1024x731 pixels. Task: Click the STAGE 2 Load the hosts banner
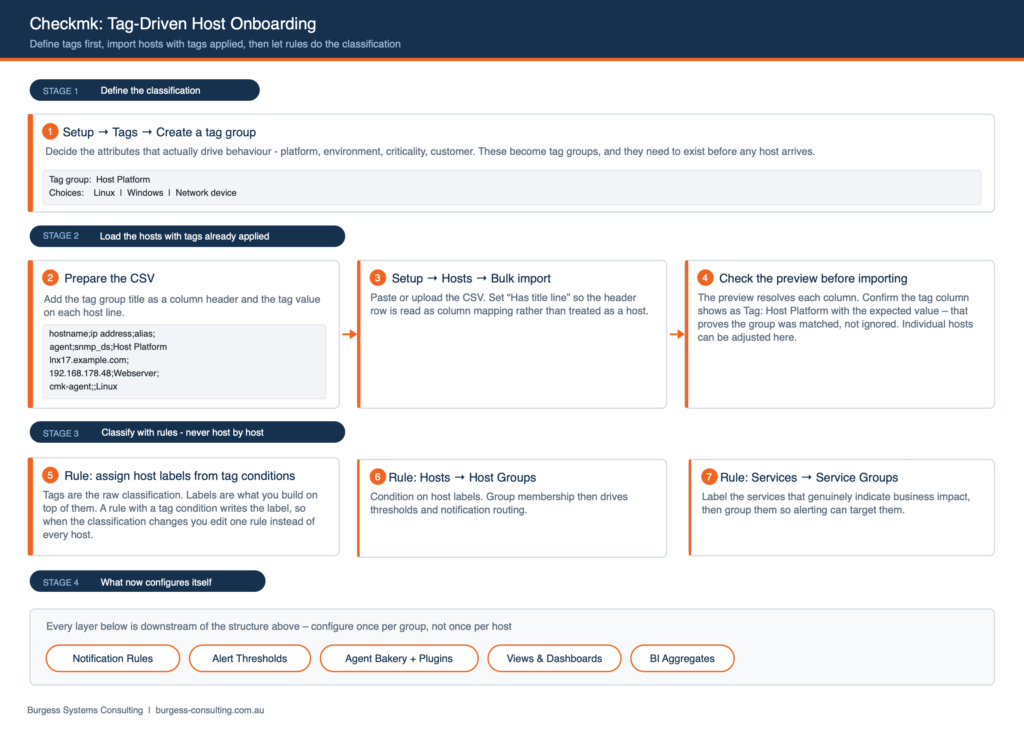pyautogui.click(x=187, y=236)
